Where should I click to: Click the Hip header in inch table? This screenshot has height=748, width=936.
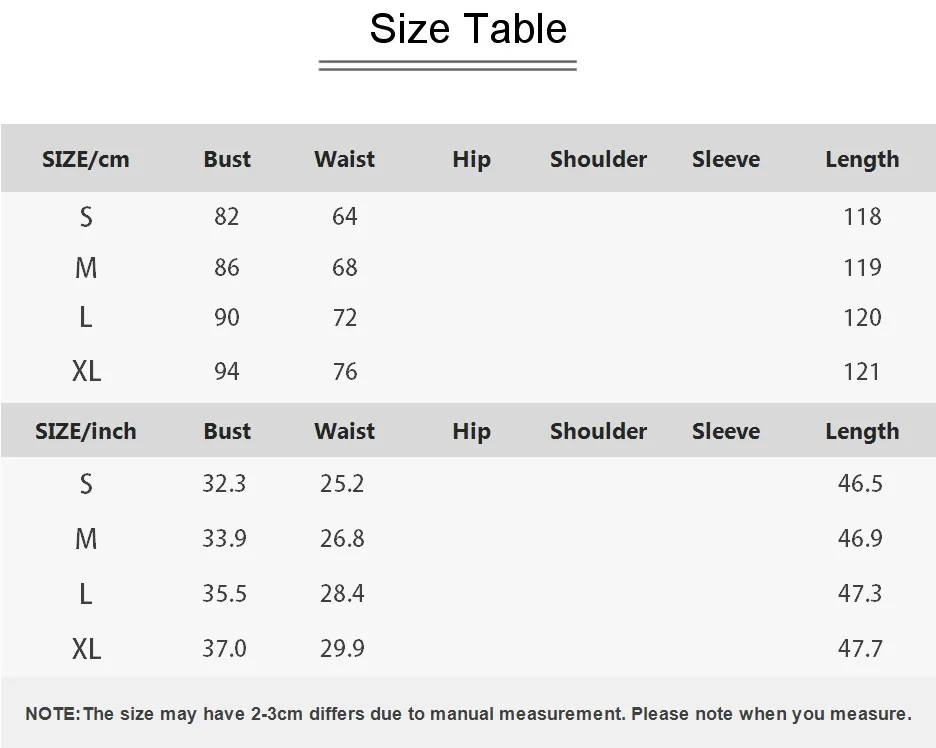click(x=472, y=431)
